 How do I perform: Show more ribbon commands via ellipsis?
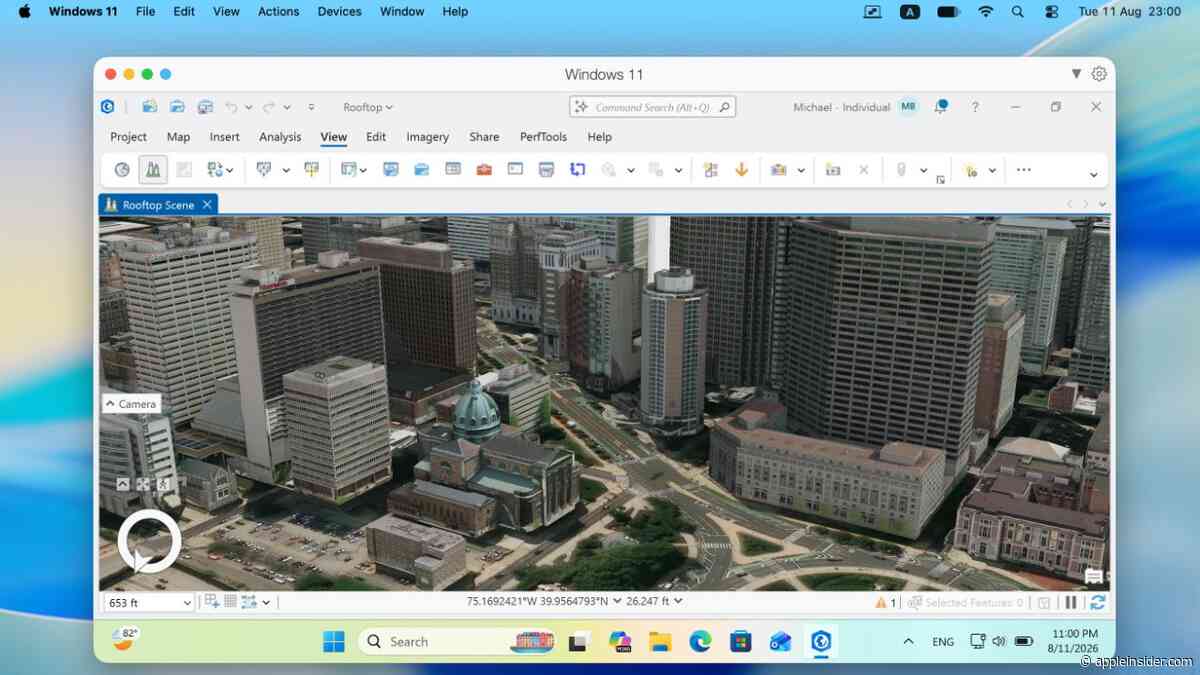1024,170
